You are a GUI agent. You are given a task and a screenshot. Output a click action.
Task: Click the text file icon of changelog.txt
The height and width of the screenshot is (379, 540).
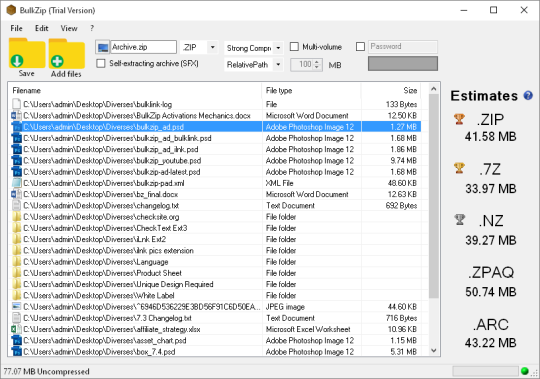(x=17, y=206)
